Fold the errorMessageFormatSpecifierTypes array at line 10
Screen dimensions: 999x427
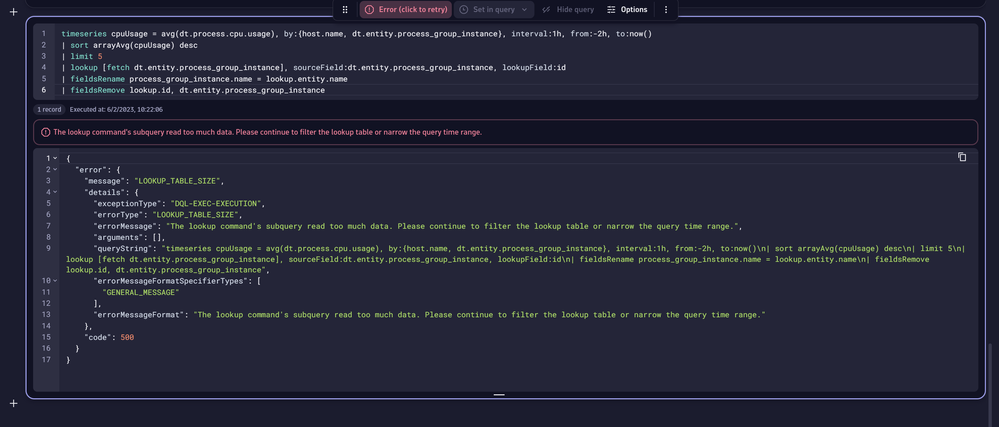pos(54,280)
